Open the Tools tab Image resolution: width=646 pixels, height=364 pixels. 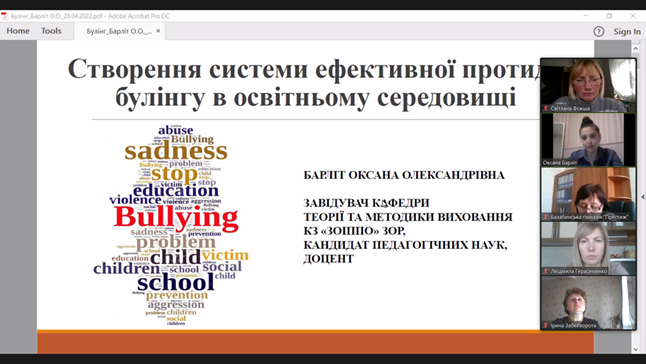51,31
